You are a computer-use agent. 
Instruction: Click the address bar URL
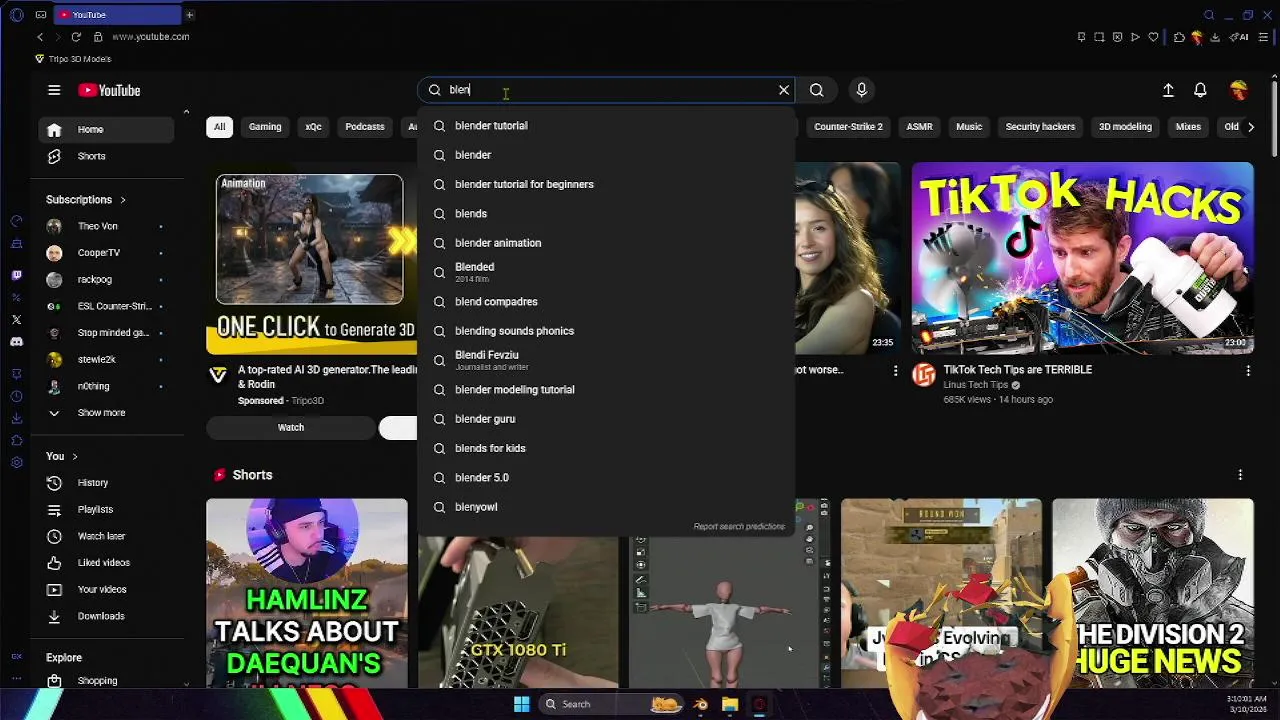pyautogui.click(x=150, y=37)
